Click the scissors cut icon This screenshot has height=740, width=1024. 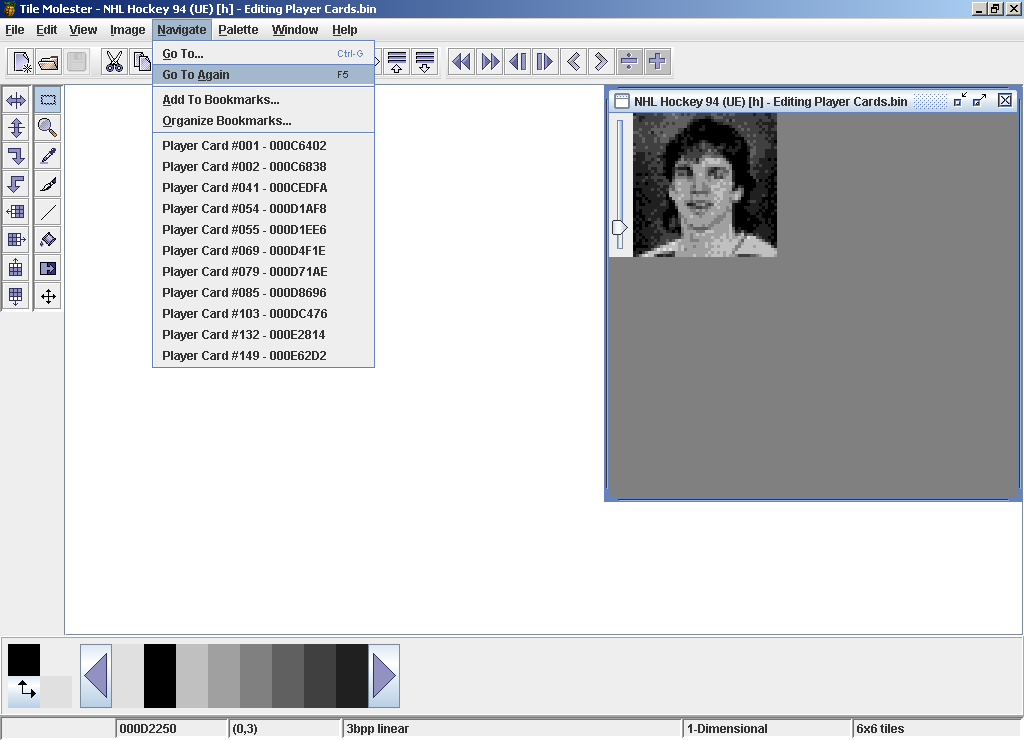pyautogui.click(x=114, y=62)
